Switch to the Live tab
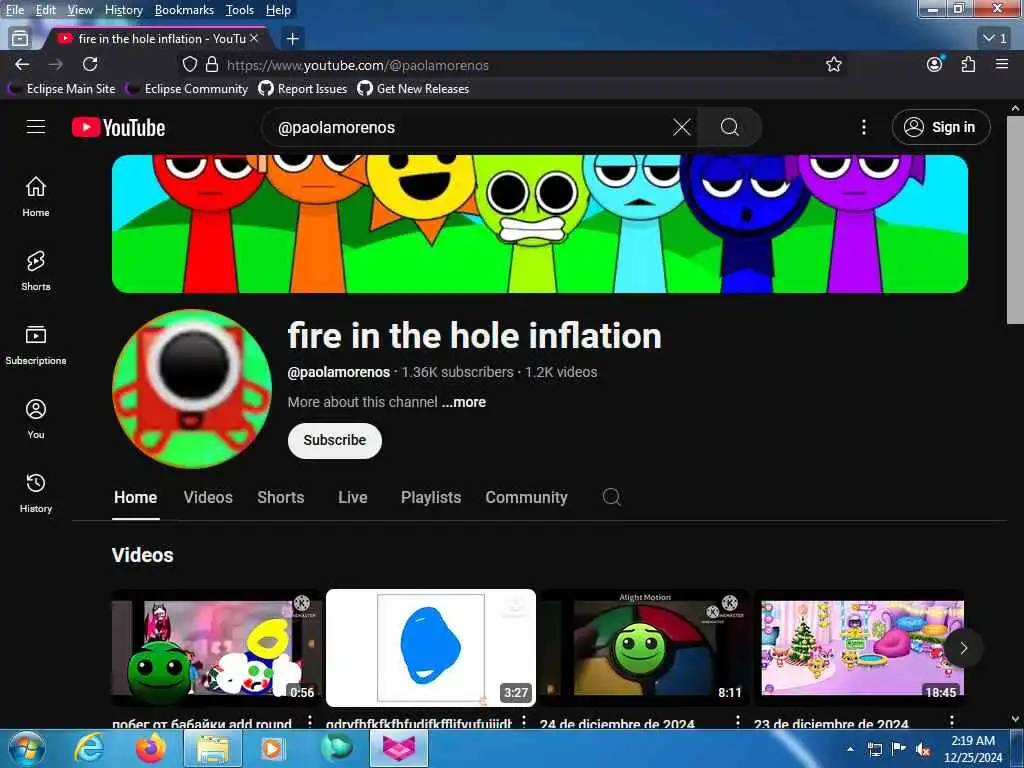Viewport: 1024px width, 768px height. point(353,498)
